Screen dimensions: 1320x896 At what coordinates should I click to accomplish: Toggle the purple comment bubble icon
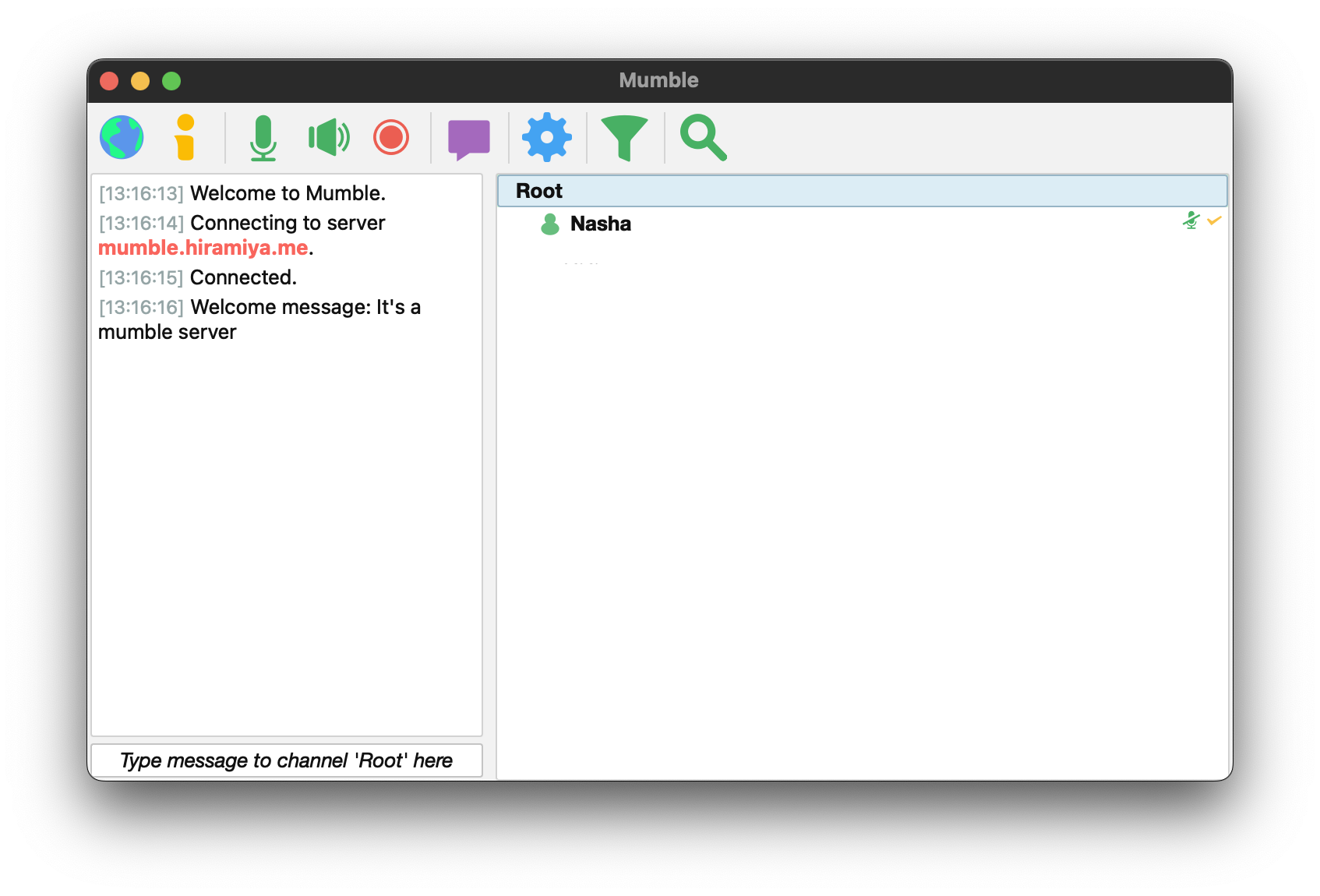click(x=469, y=139)
